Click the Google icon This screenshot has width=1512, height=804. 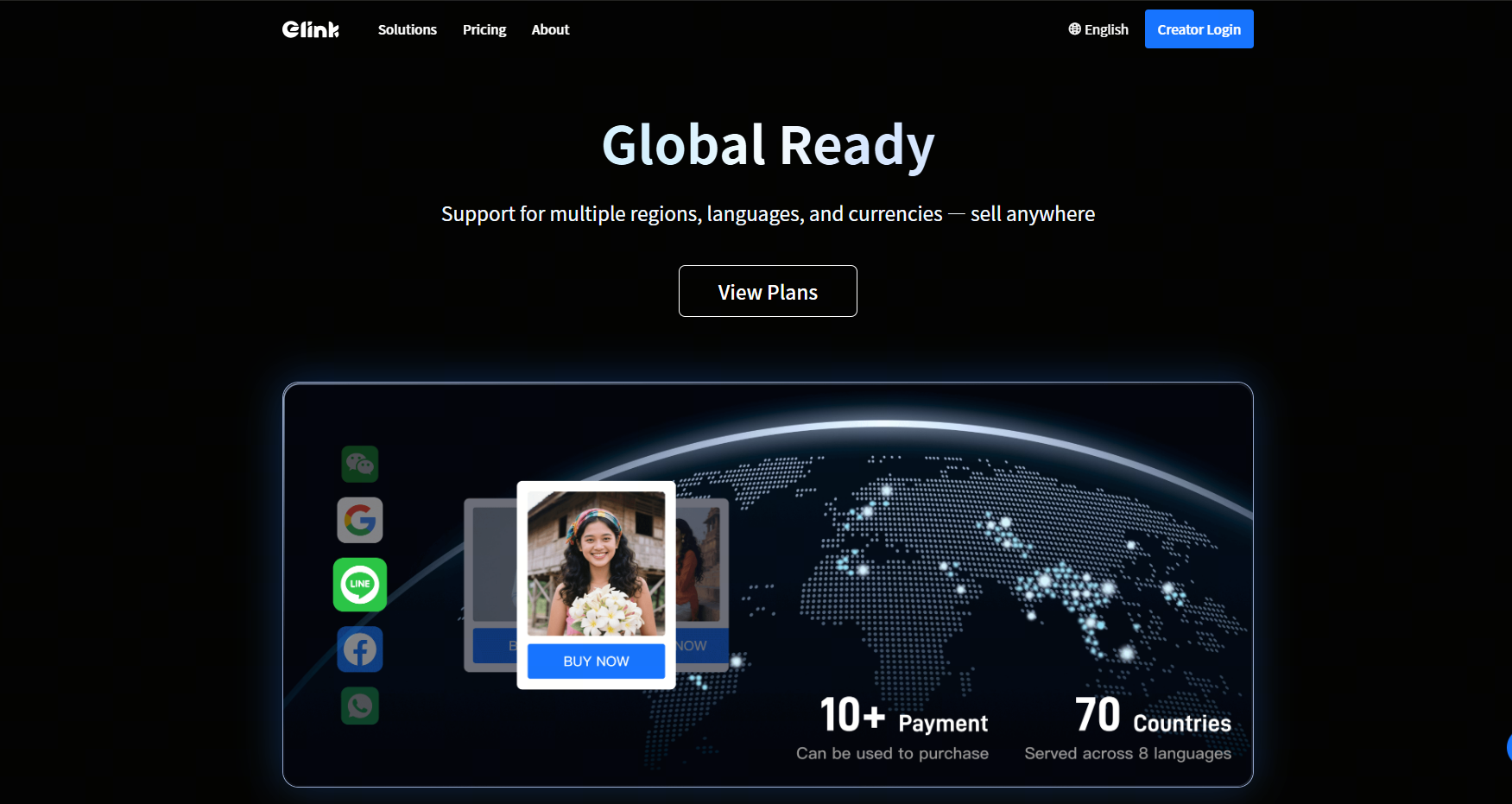point(360,521)
